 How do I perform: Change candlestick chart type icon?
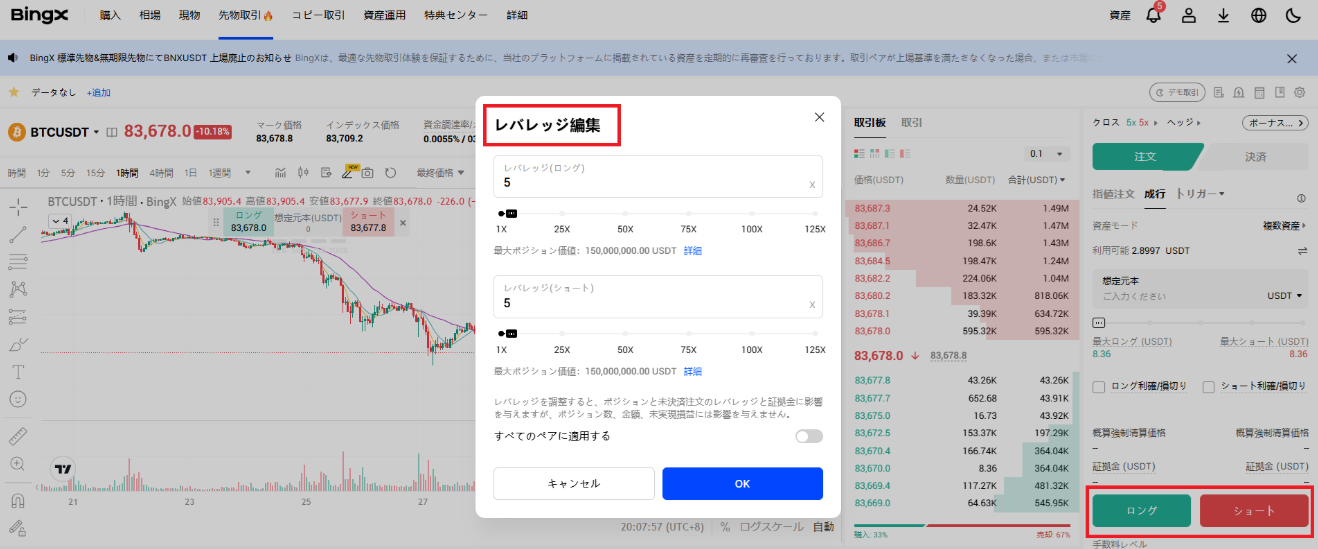[303, 172]
